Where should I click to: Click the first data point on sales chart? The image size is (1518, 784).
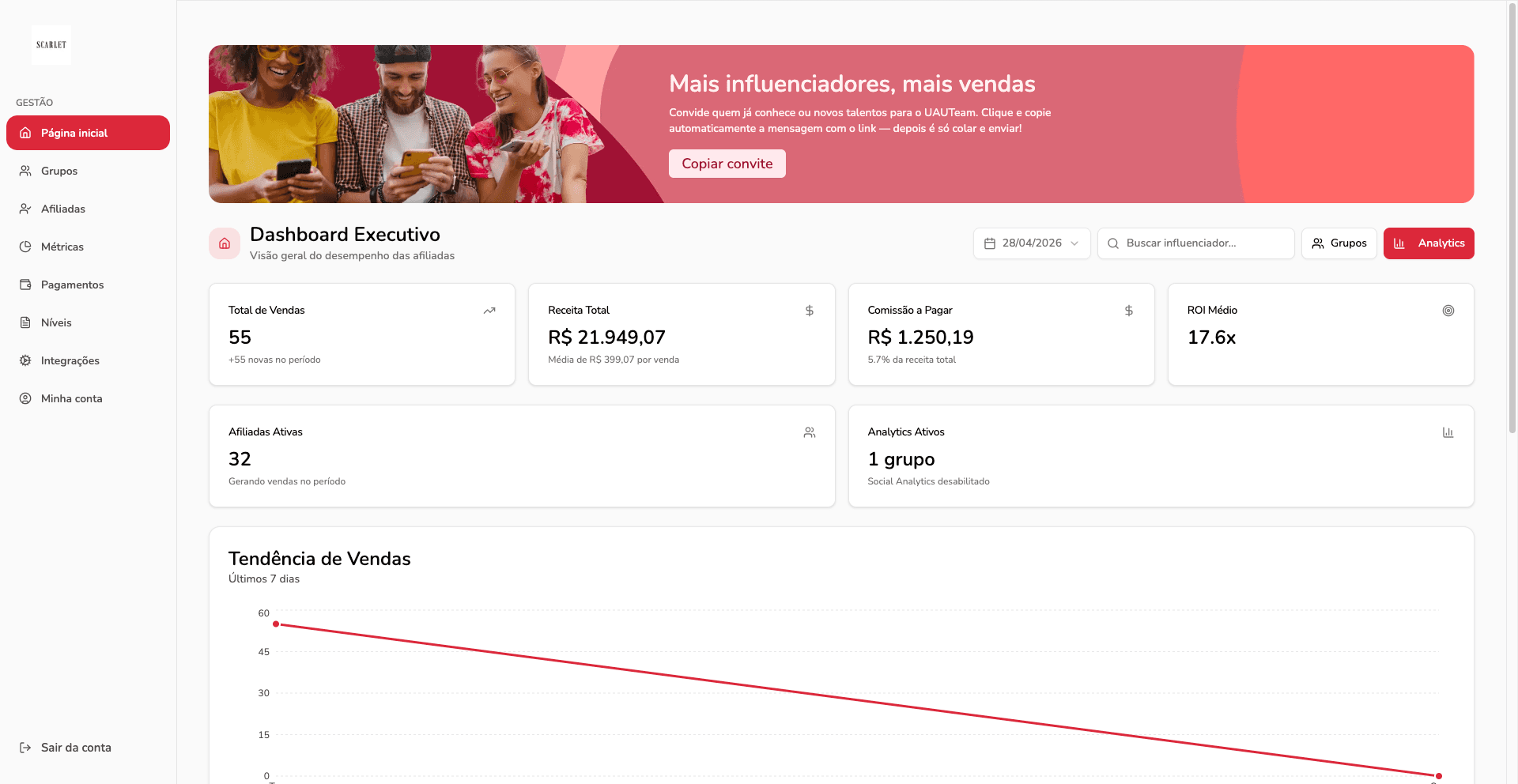[276, 624]
